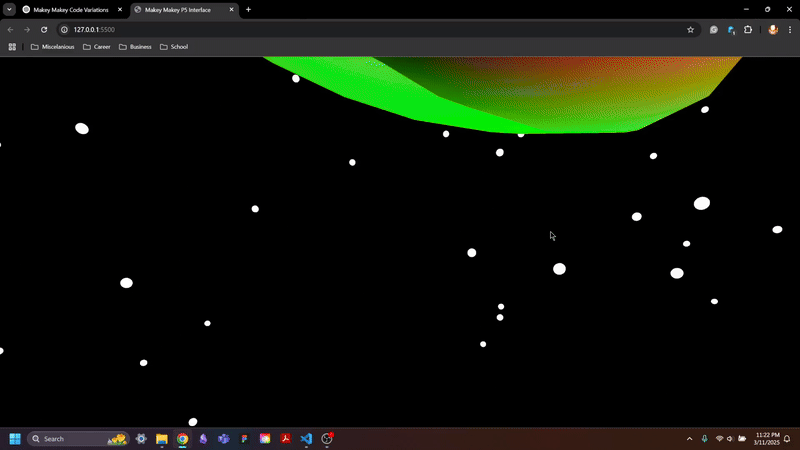Go back to the previous page
This screenshot has height=450, width=800.
tap(11, 30)
